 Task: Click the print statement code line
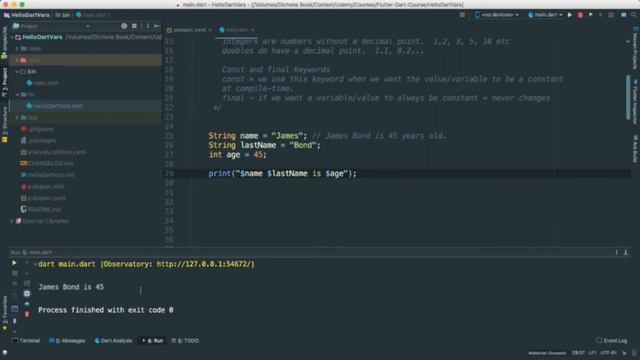(282, 173)
